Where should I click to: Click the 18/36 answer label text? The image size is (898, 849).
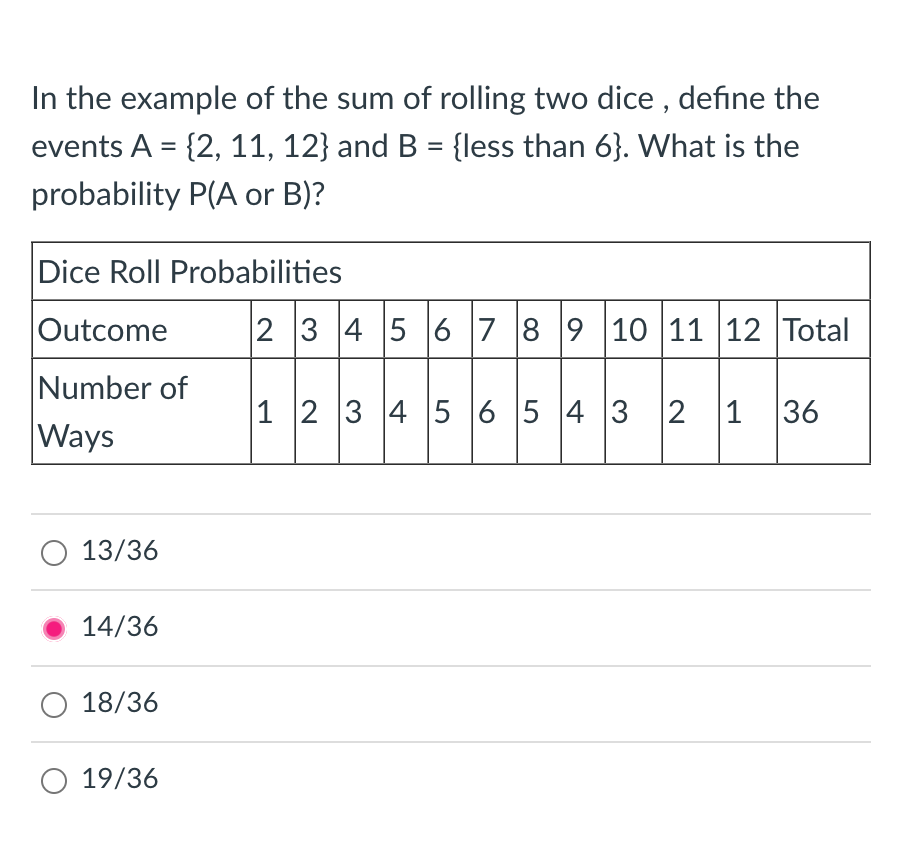[119, 704]
